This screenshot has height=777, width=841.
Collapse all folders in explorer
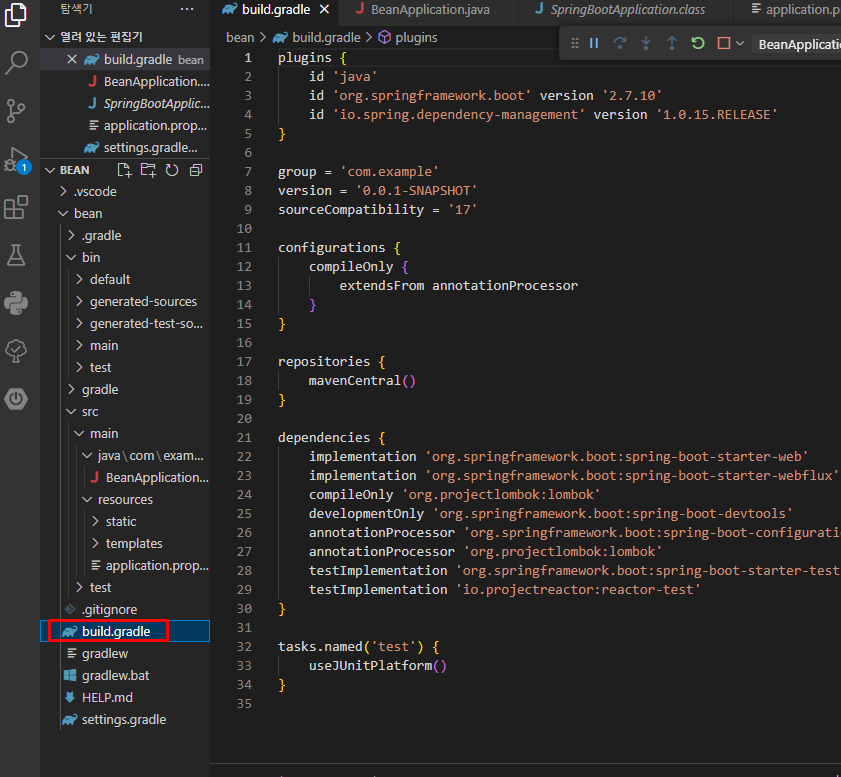point(195,170)
